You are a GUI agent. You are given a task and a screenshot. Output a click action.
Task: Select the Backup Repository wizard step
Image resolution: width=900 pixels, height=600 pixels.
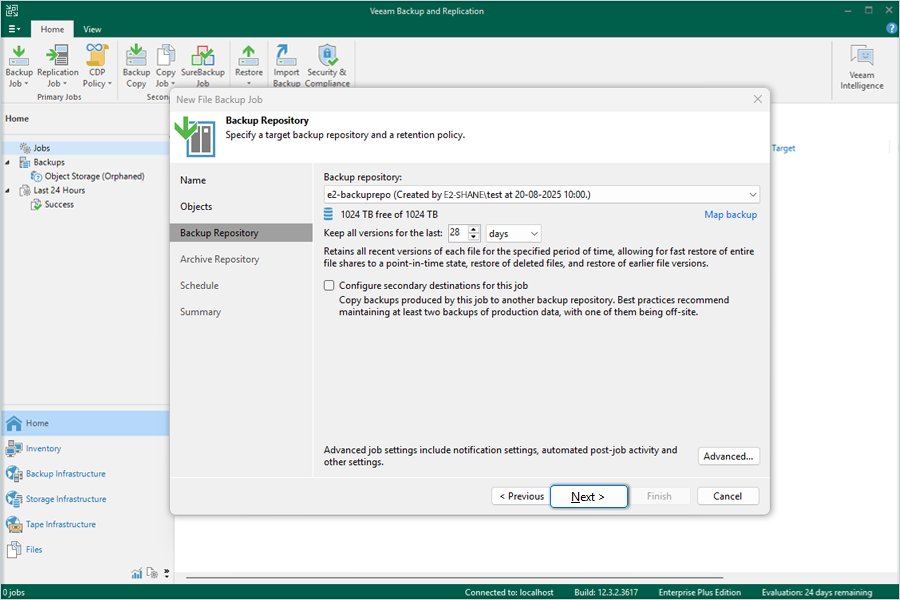point(241,233)
